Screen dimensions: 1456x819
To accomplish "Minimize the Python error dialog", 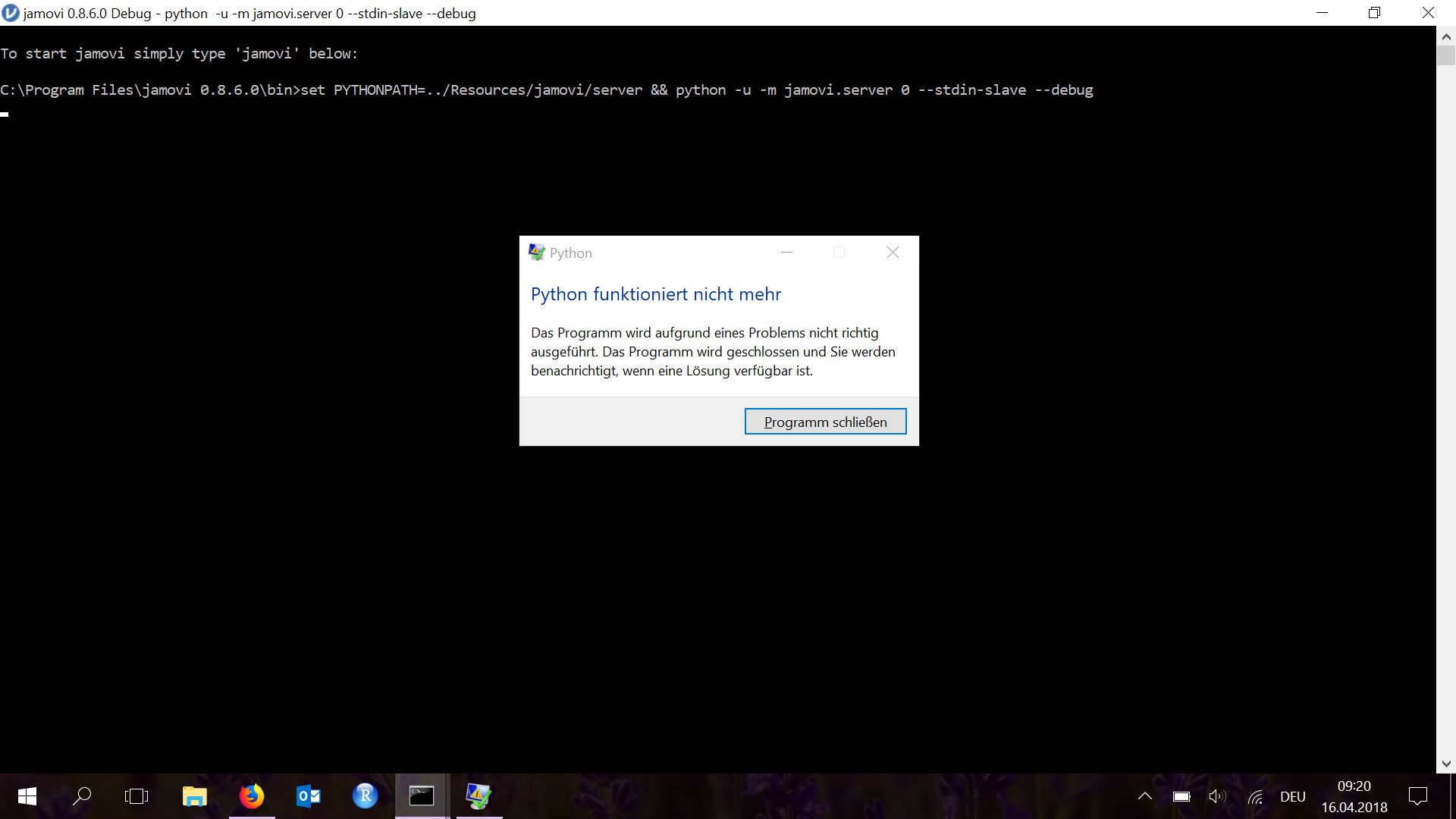I will pos(786,253).
